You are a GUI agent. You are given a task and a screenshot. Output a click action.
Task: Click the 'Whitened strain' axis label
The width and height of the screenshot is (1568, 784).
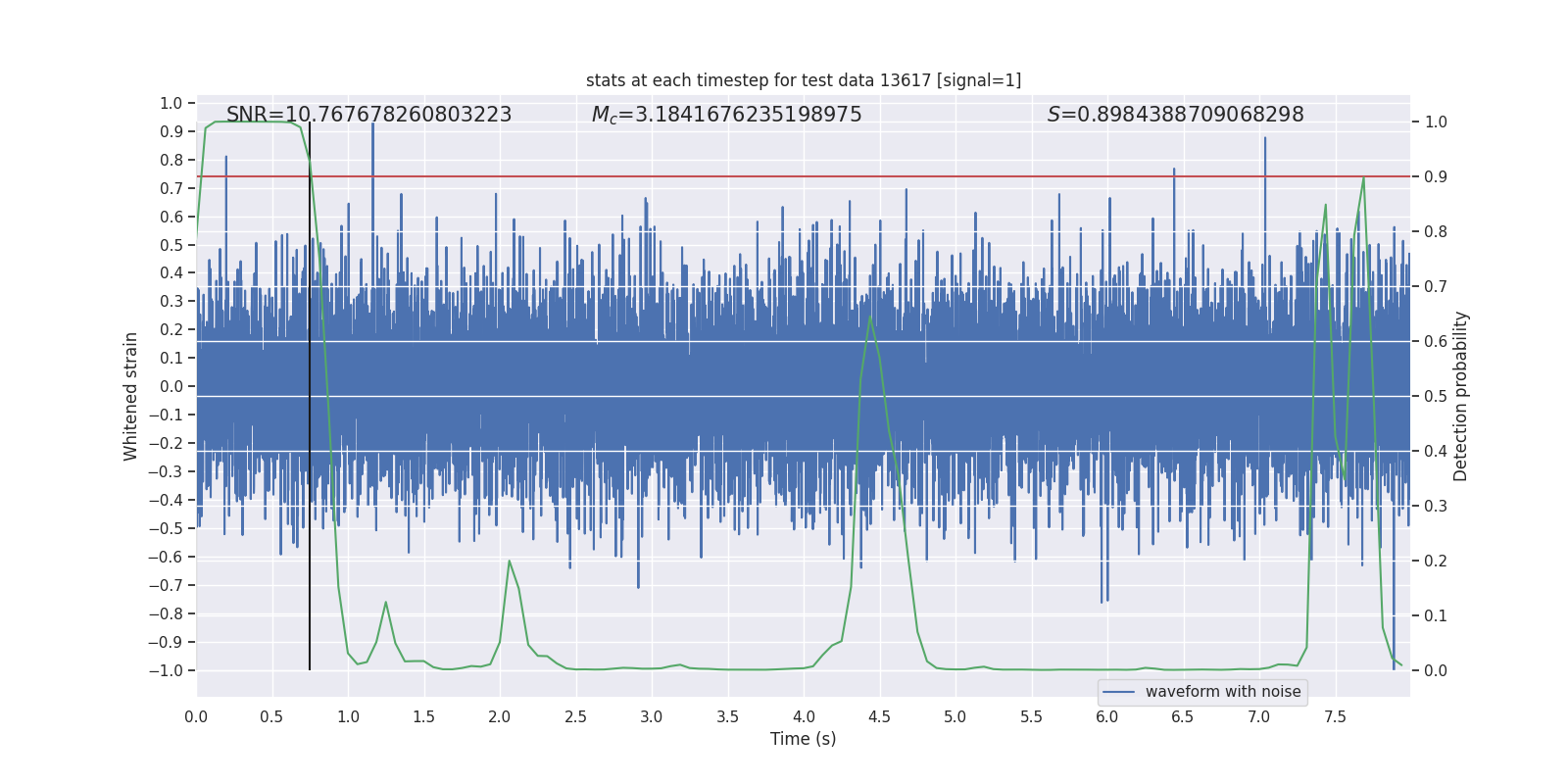pyautogui.click(x=131, y=396)
